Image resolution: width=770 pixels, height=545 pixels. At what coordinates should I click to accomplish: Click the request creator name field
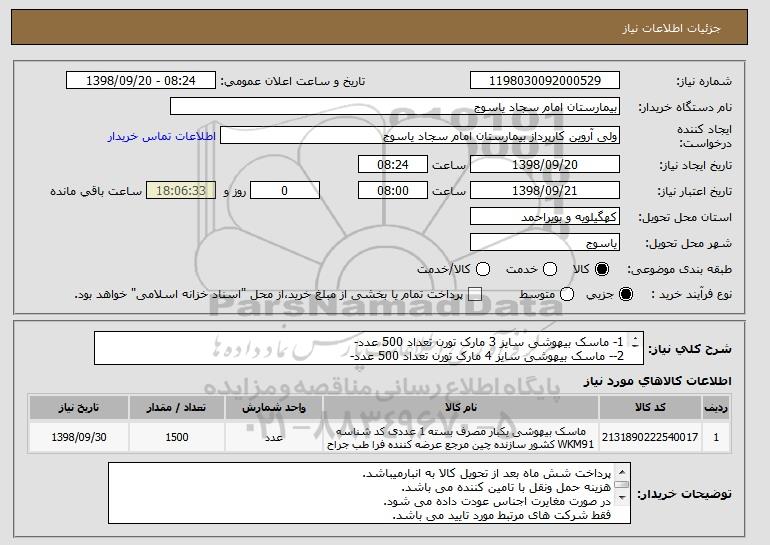point(420,136)
